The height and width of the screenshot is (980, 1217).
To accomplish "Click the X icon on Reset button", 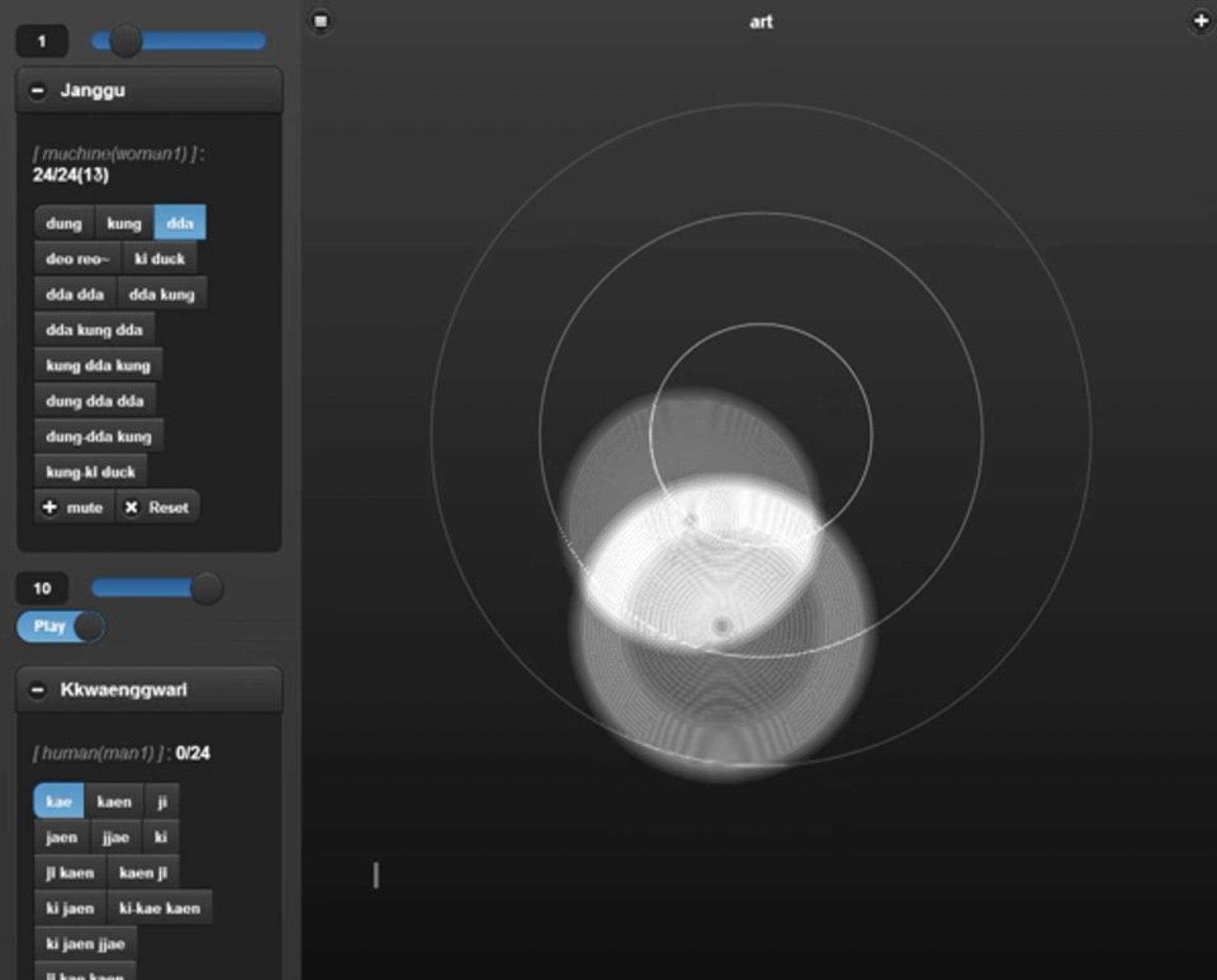I will [x=131, y=507].
